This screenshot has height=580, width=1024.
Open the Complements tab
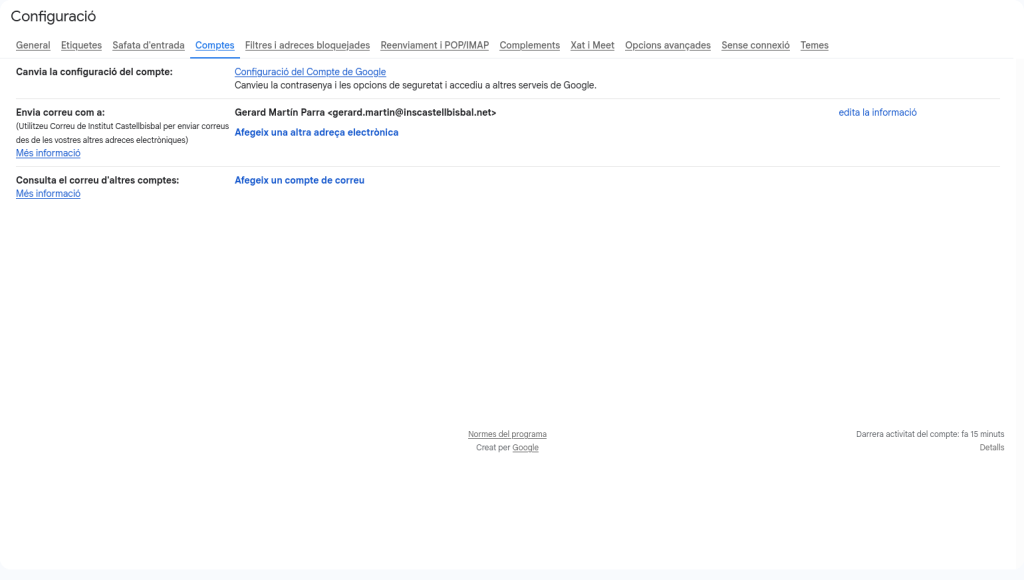click(x=529, y=45)
